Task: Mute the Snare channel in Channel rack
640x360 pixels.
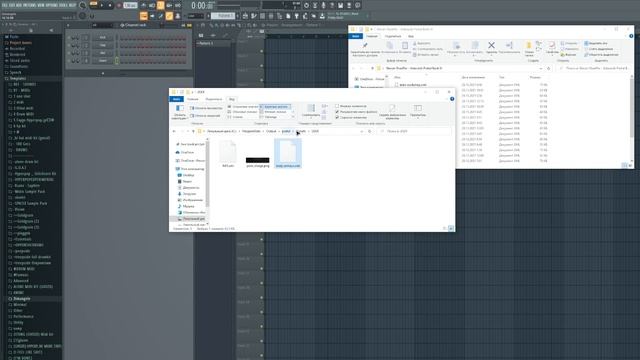Action: pyautogui.click(x=69, y=61)
